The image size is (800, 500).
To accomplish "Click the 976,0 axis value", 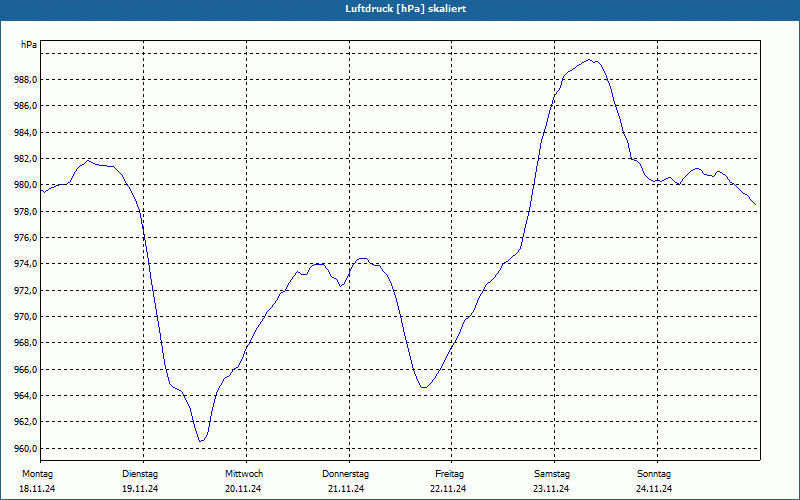I will 26,238.
